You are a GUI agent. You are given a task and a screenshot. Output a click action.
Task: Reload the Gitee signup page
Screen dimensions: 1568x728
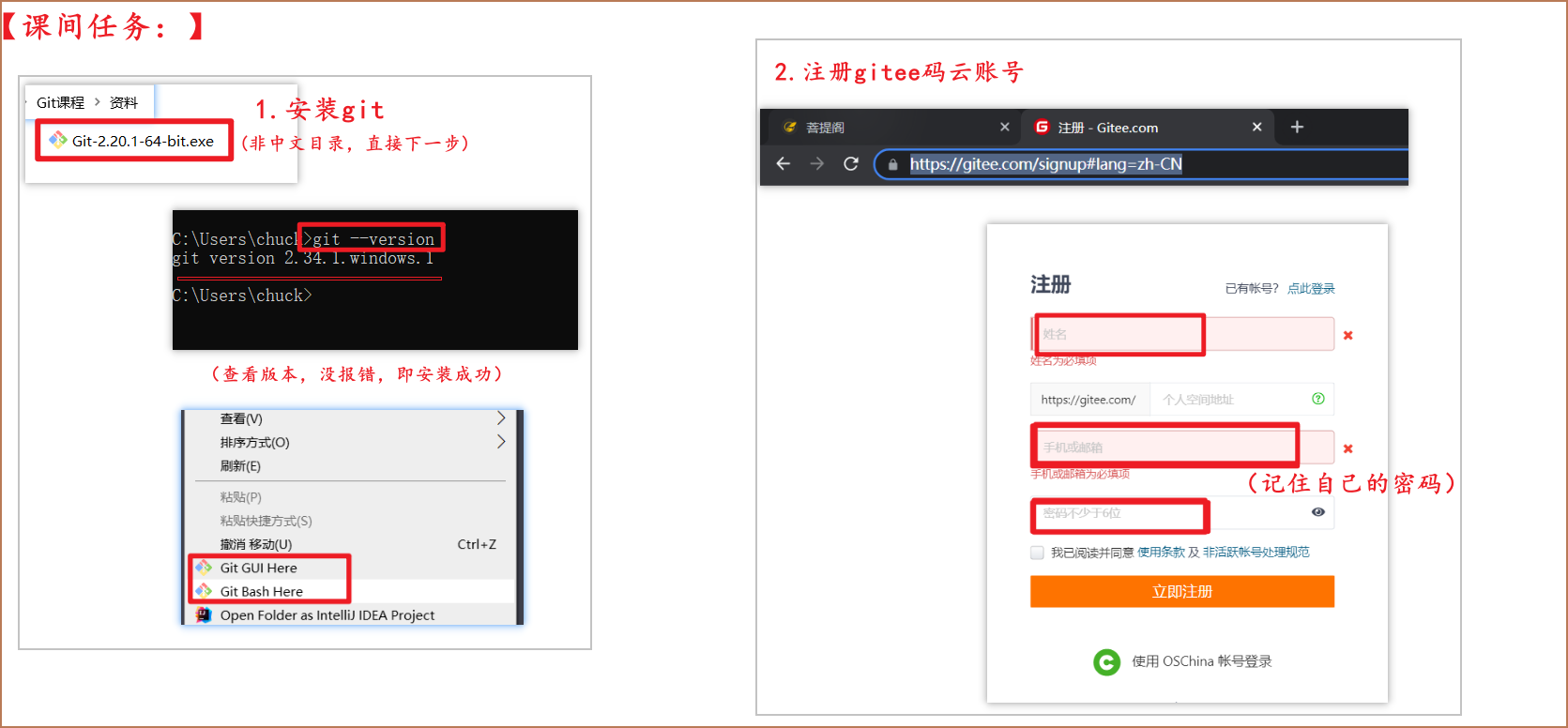(x=851, y=163)
